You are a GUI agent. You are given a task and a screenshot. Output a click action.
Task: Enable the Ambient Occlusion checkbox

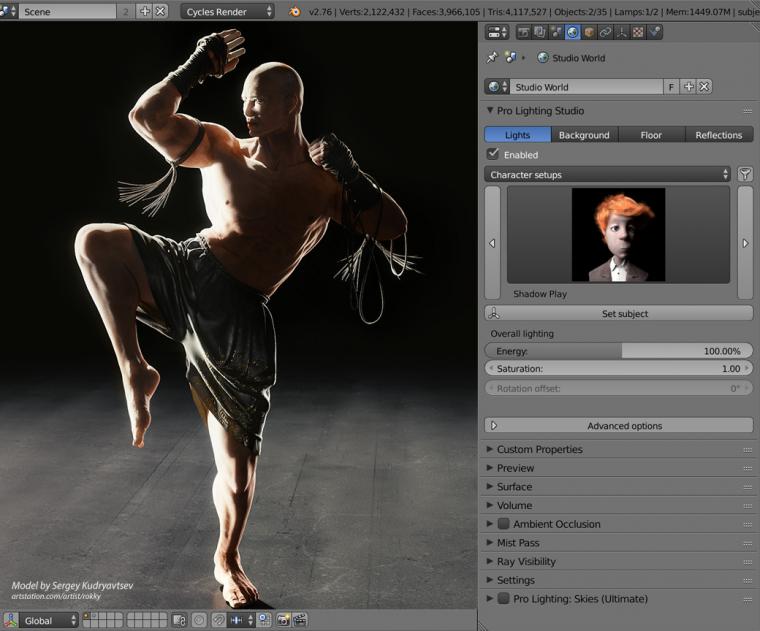click(x=504, y=524)
